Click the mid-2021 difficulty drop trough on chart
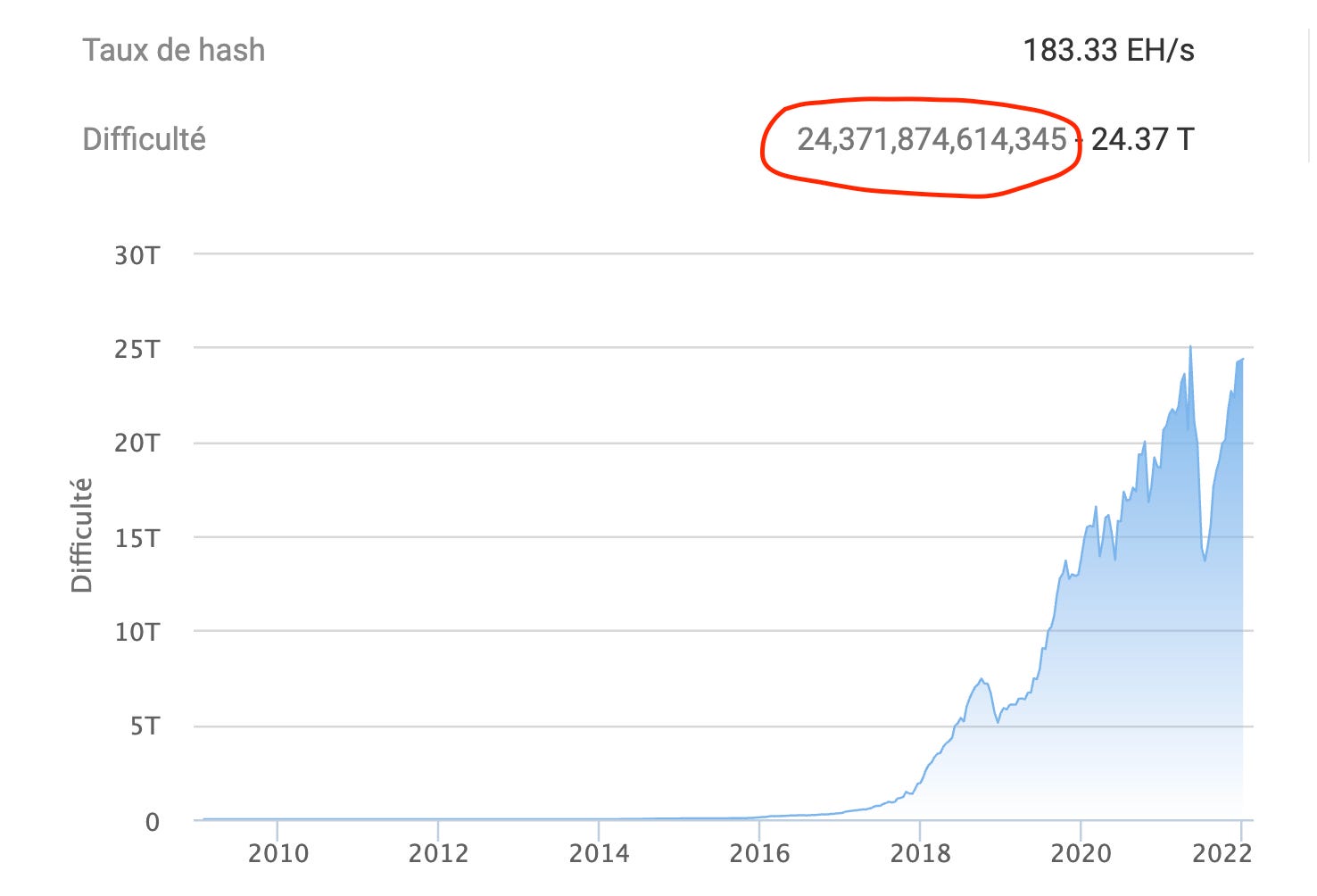The image size is (1317, 896). coord(1205,560)
